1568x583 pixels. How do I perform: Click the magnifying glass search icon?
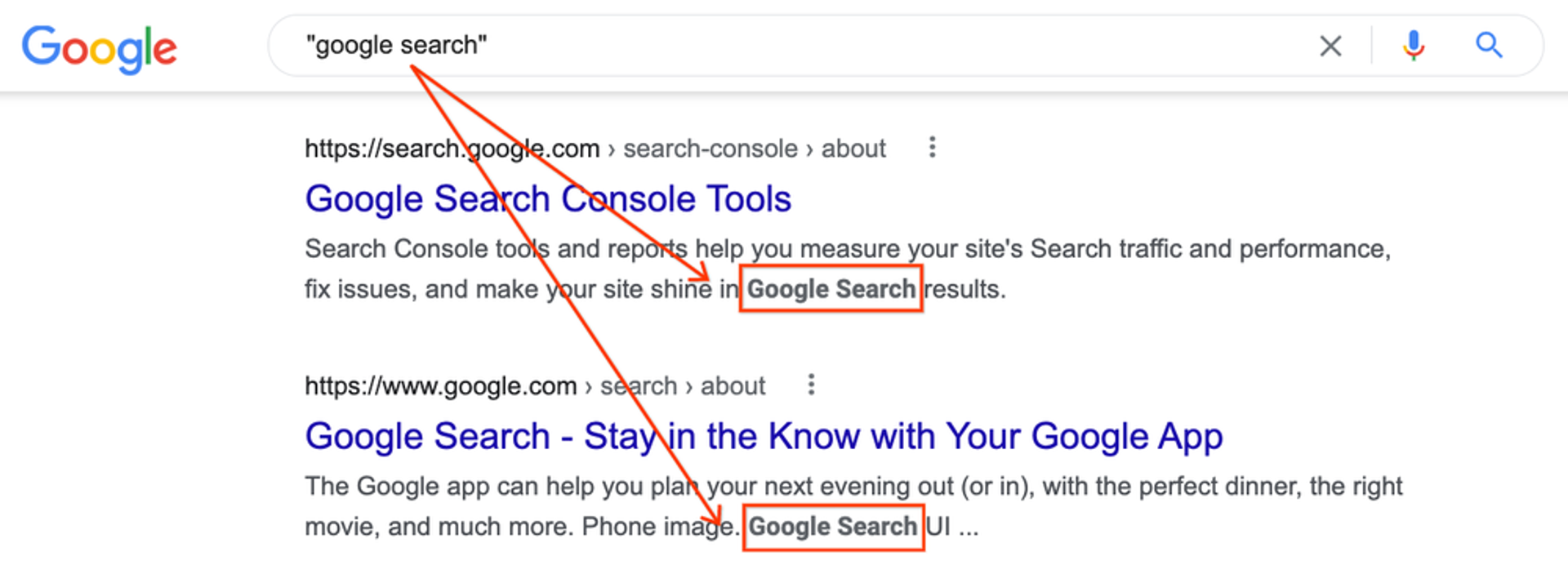point(1488,46)
